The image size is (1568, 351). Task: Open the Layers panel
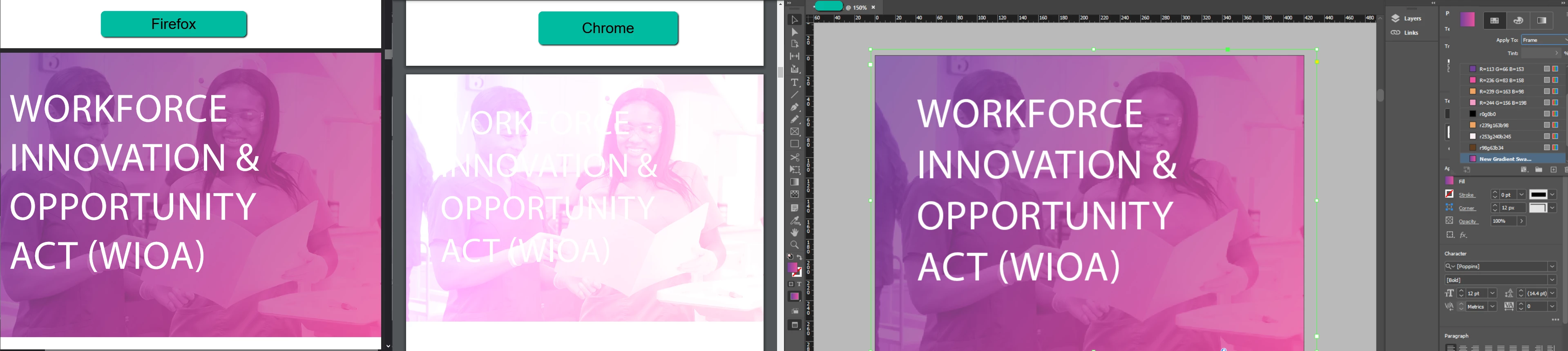[x=1406, y=19]
